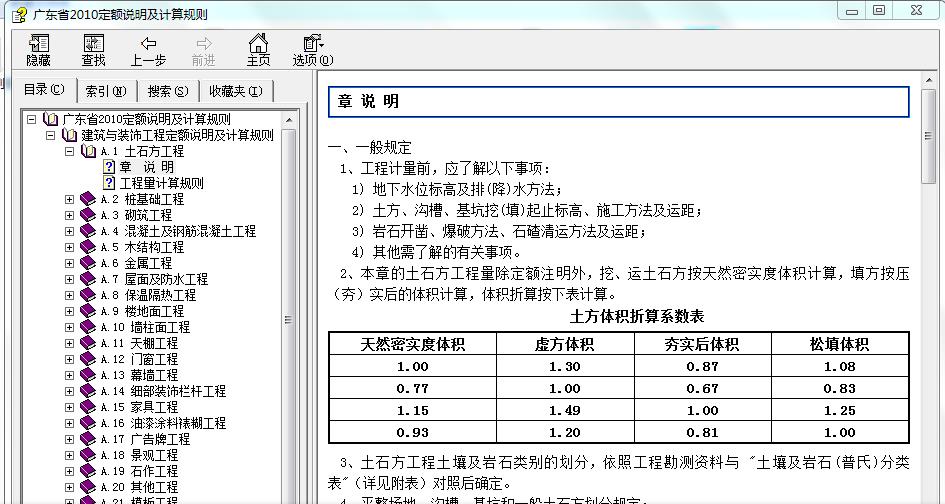The width and height of the screenshot is (945, 504).
Task: Expand the A.19 石作工程 node
Action: [x=69, y=471]
